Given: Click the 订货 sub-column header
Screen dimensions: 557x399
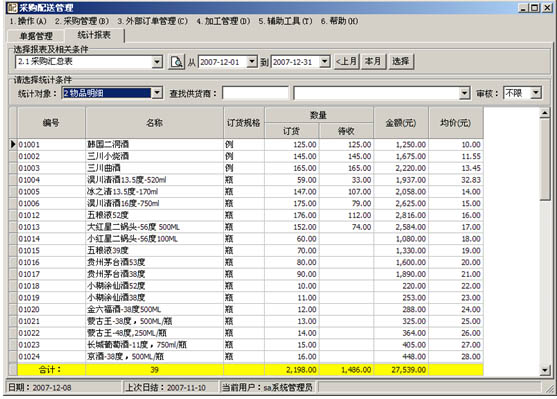Looking at the screenshot, I should click(292, 131).
